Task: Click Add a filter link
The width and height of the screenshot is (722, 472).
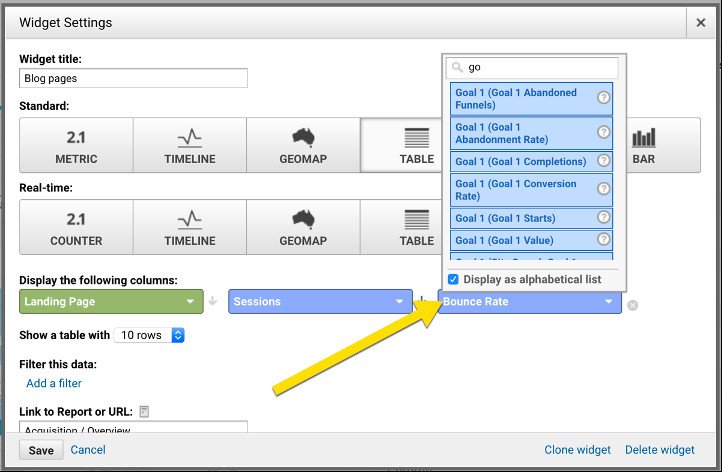Action: click(x=54, y=383)
